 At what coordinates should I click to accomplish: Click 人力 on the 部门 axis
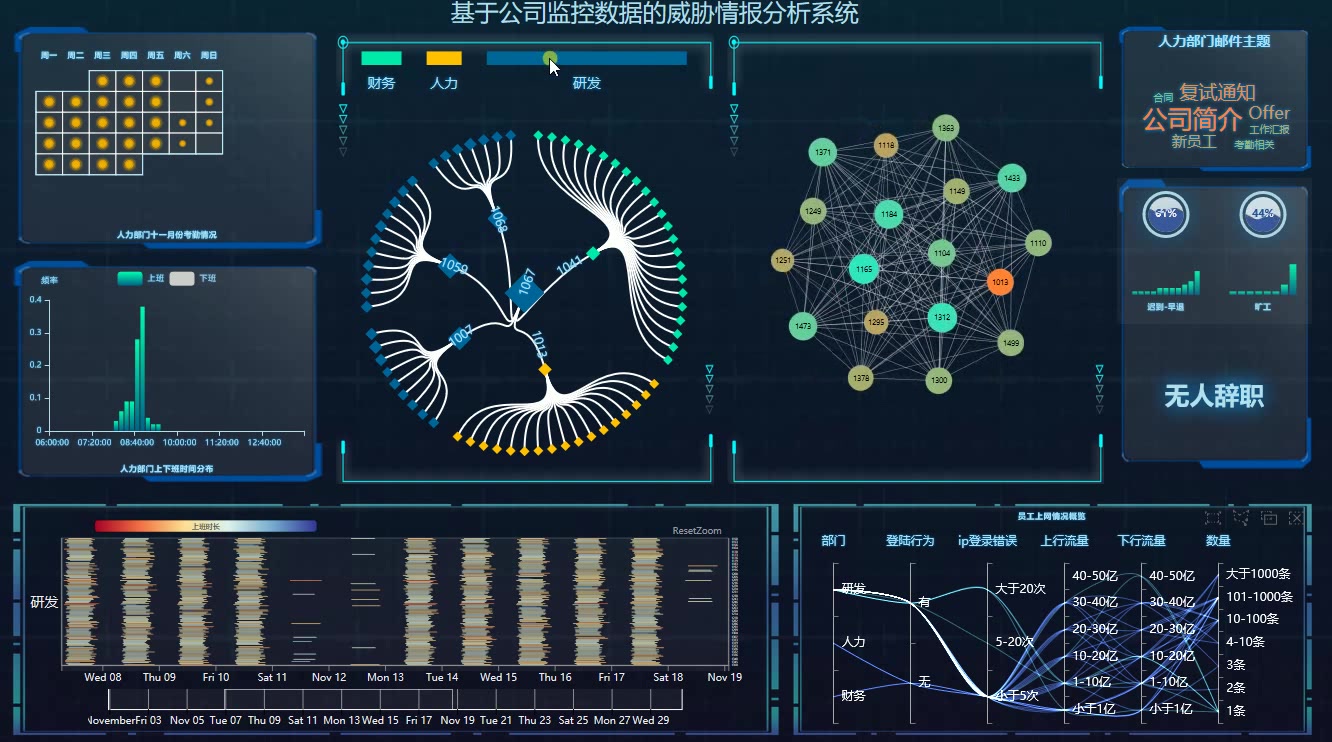pyautogui.click(x=853, y=642)
